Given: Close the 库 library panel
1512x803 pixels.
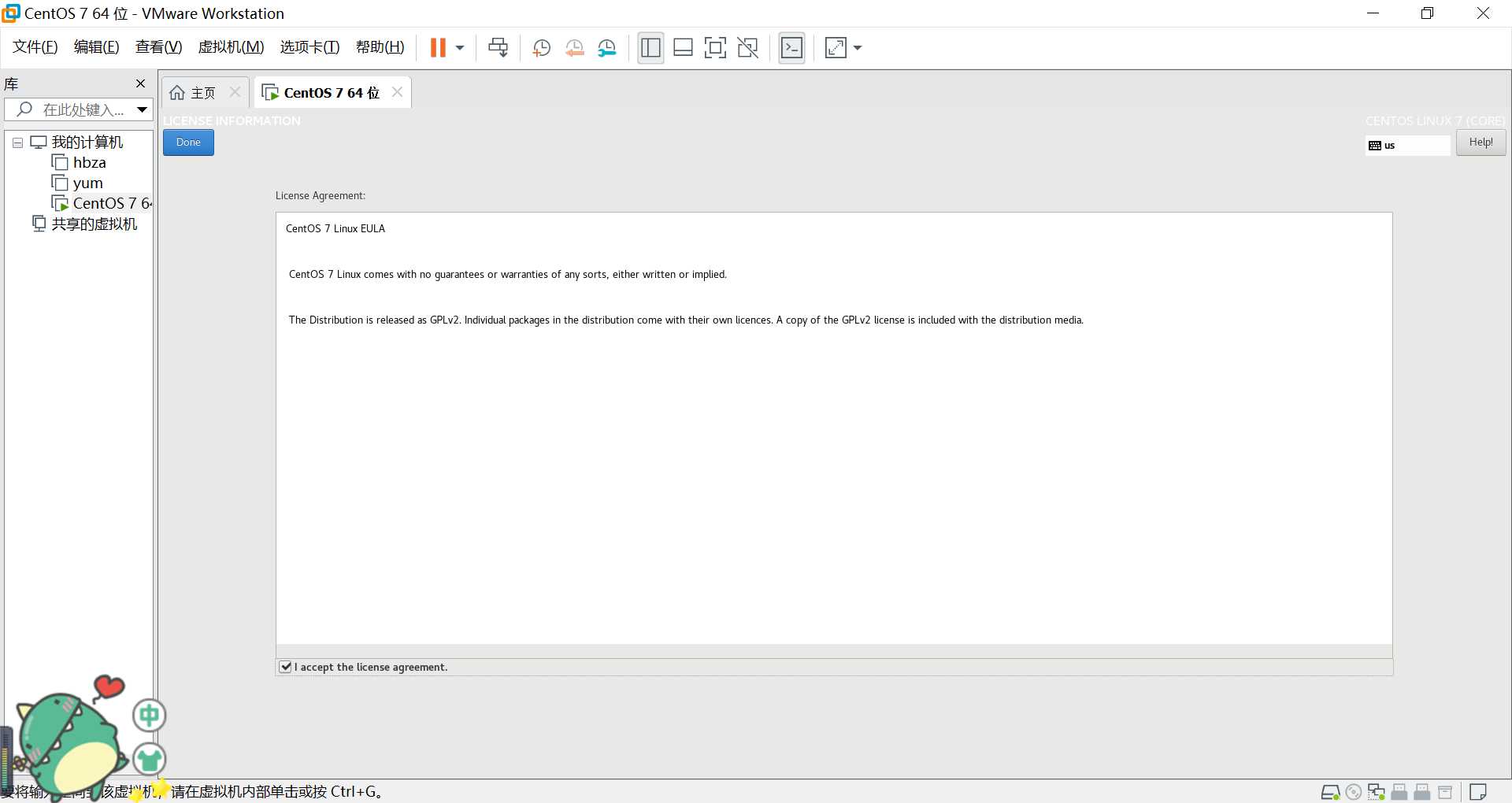Looking at the screenshot, I should click(140, 83).
